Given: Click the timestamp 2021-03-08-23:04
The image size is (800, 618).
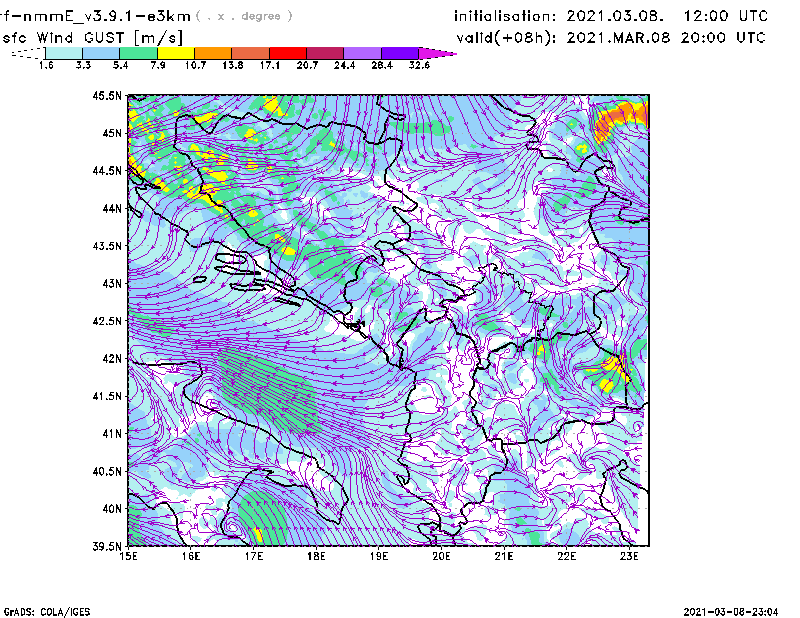Looking at the screenshot, I should [731, 612].
